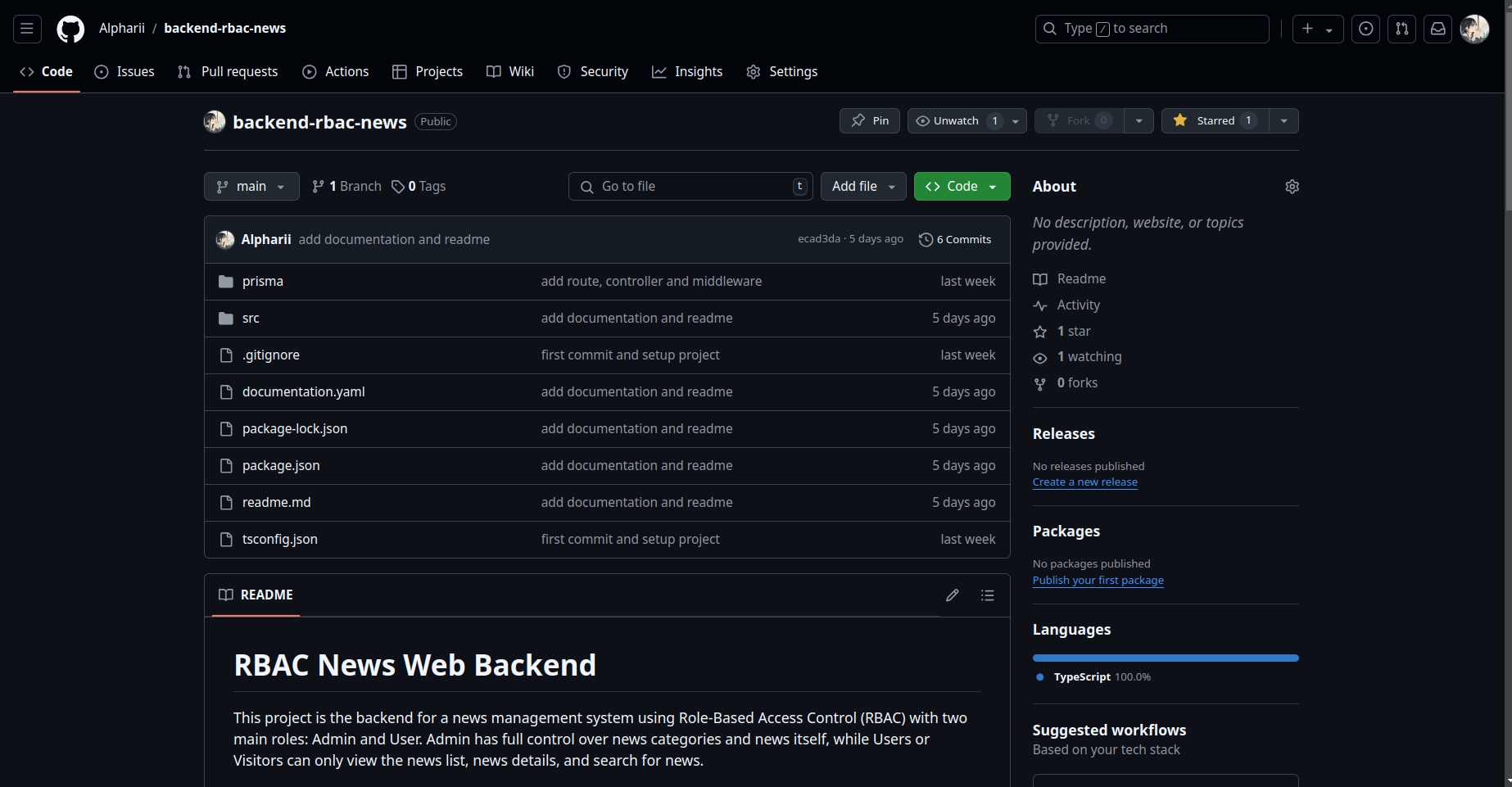Screen dimensions: 1512x787
Task: Edit README with the pencil icon
Action: [952, 595]
